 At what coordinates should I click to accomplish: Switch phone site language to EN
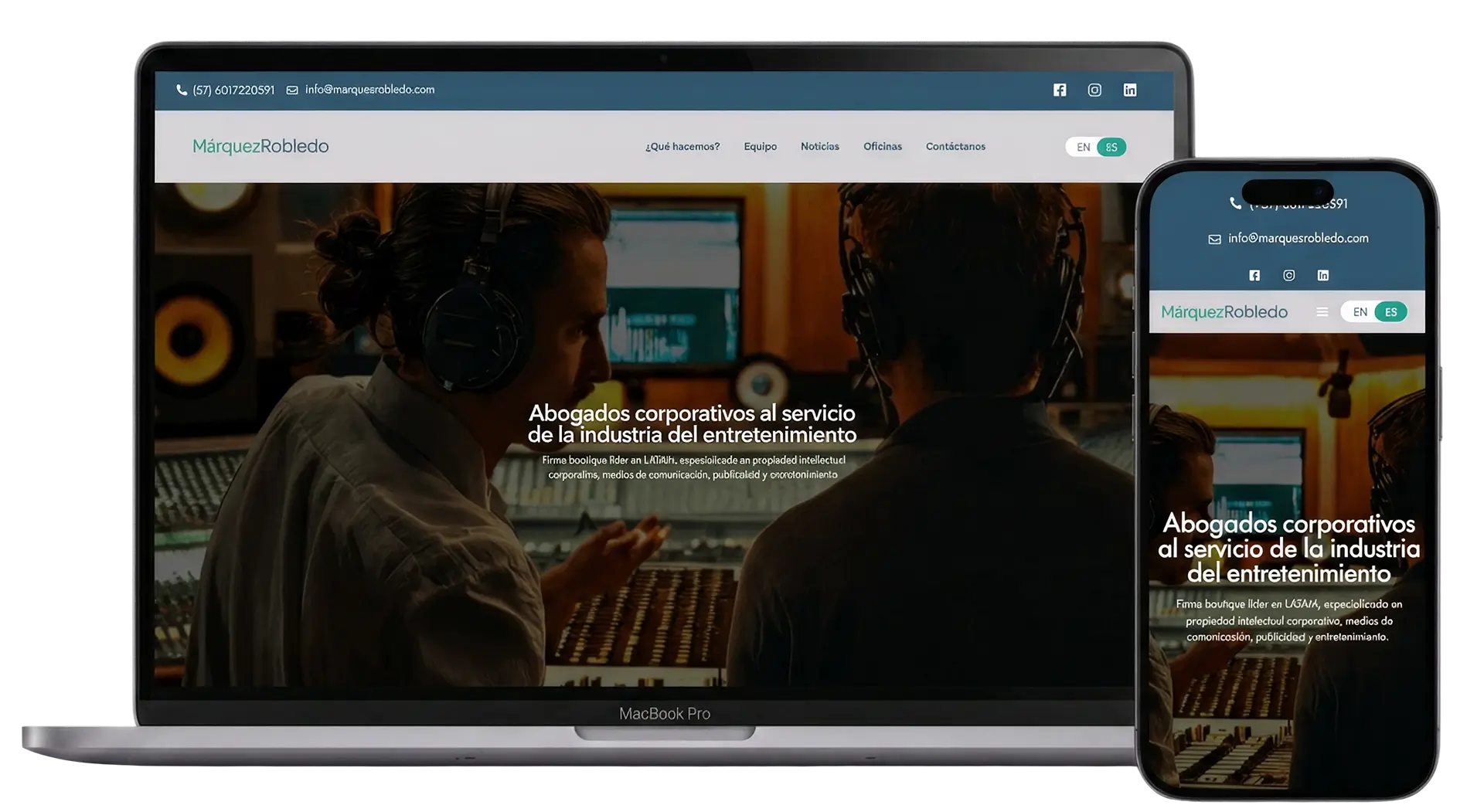click(1360, 312)
